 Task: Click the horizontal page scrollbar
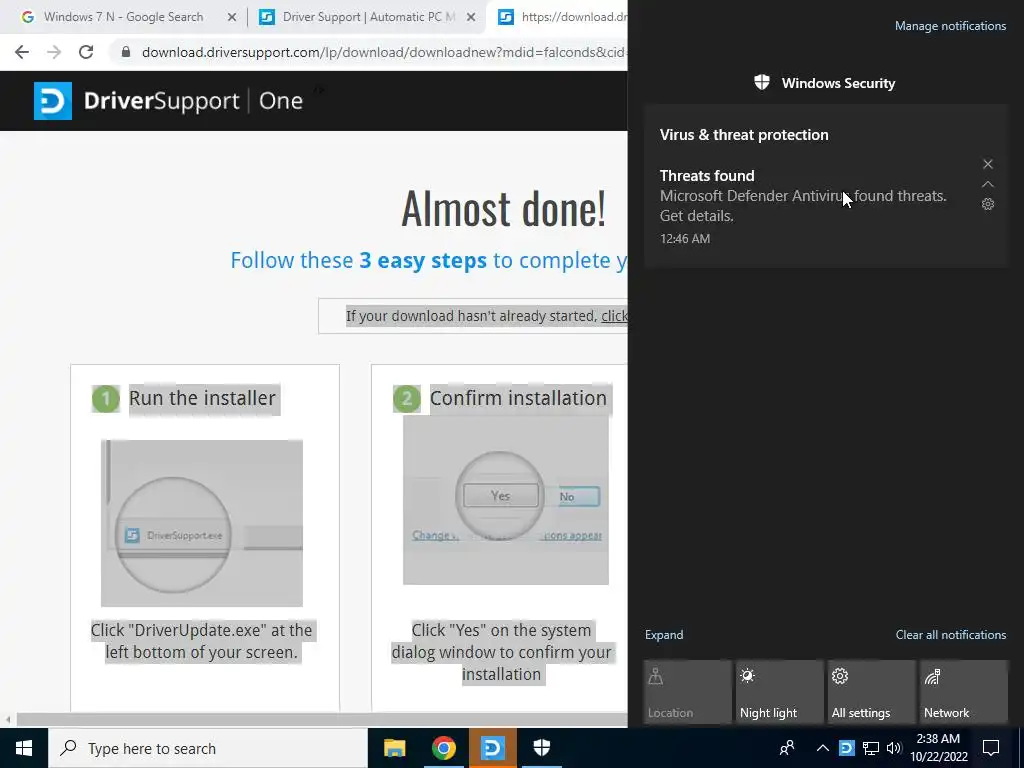pyautogui.click(x=321, y=720)
